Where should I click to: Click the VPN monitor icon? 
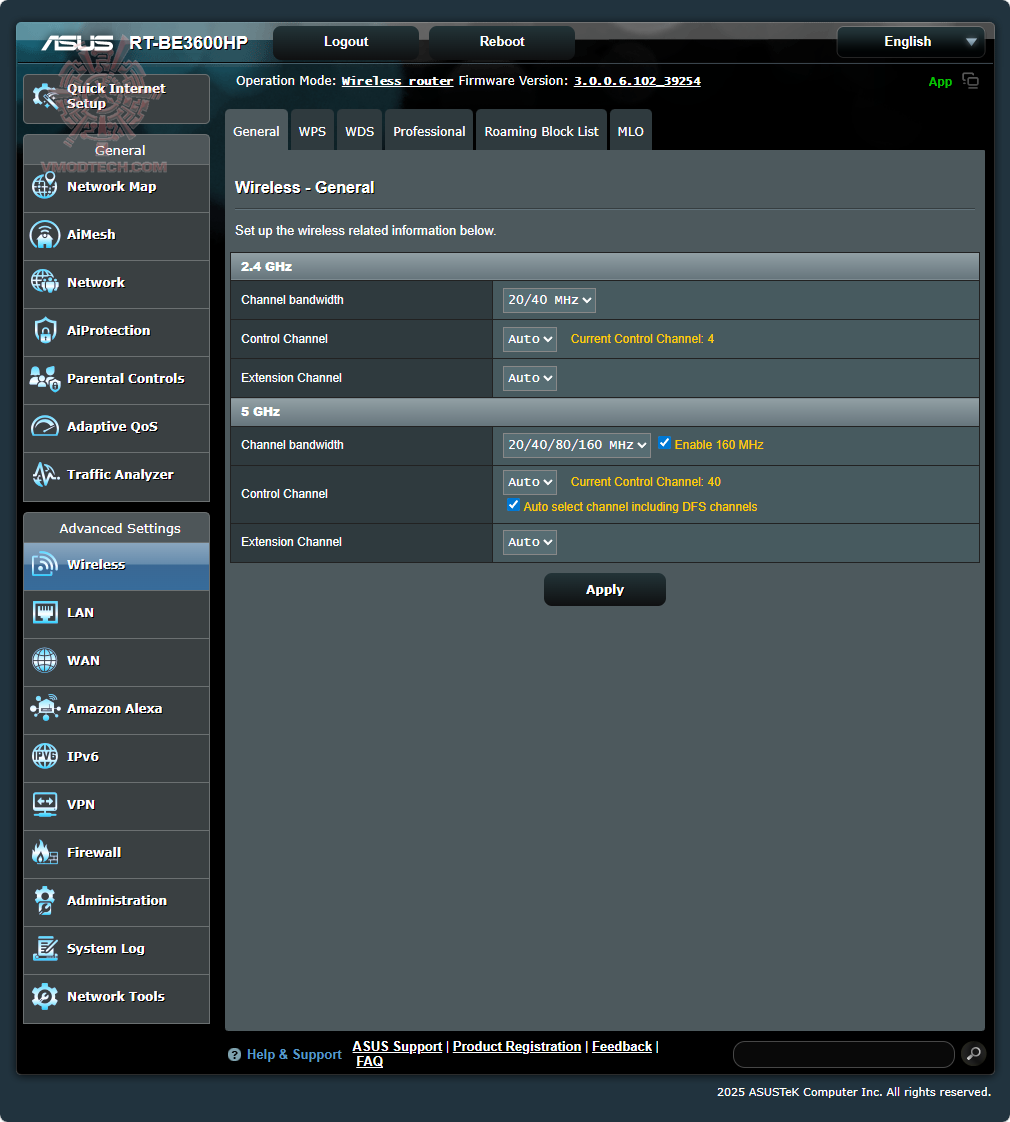[x=44, y=804]
